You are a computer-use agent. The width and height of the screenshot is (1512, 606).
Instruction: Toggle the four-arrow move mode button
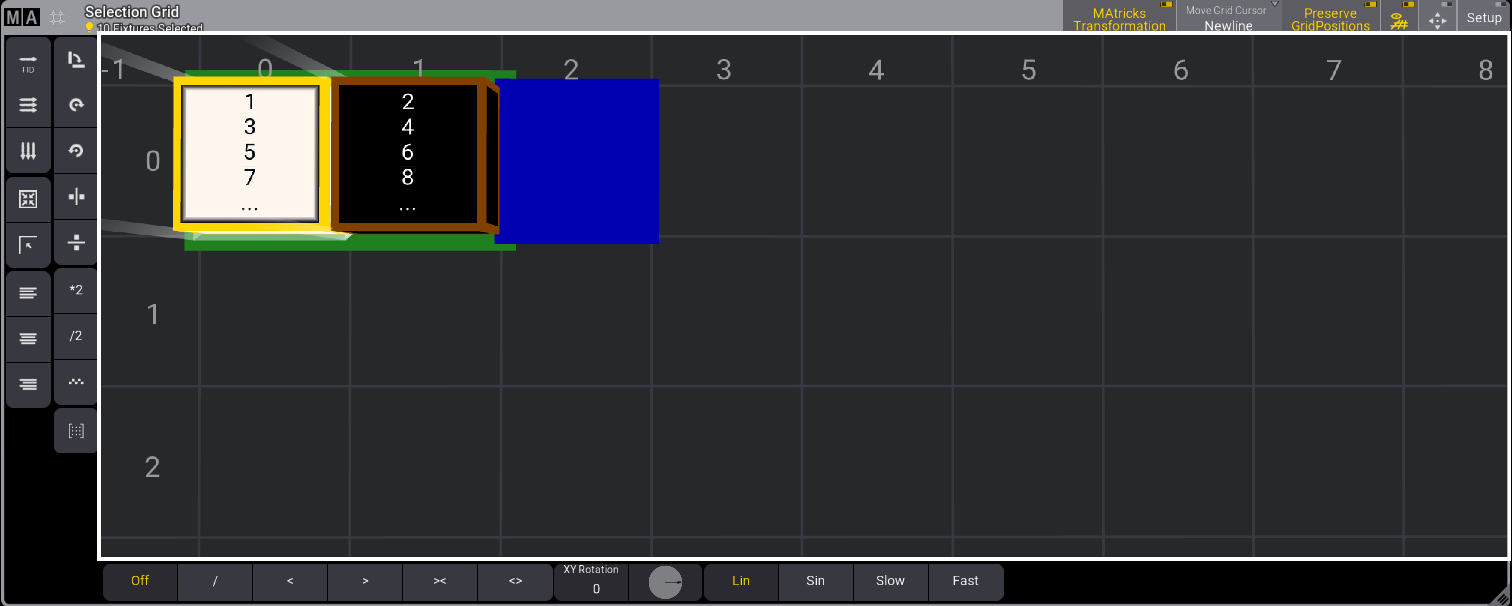1437,18
